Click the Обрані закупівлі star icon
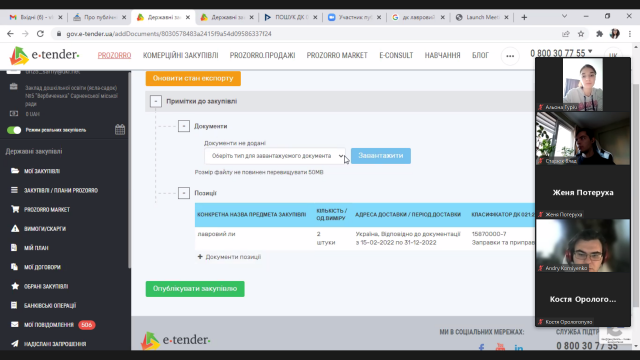This screenshot has width=640, height=360. click(x=15, y=286)
